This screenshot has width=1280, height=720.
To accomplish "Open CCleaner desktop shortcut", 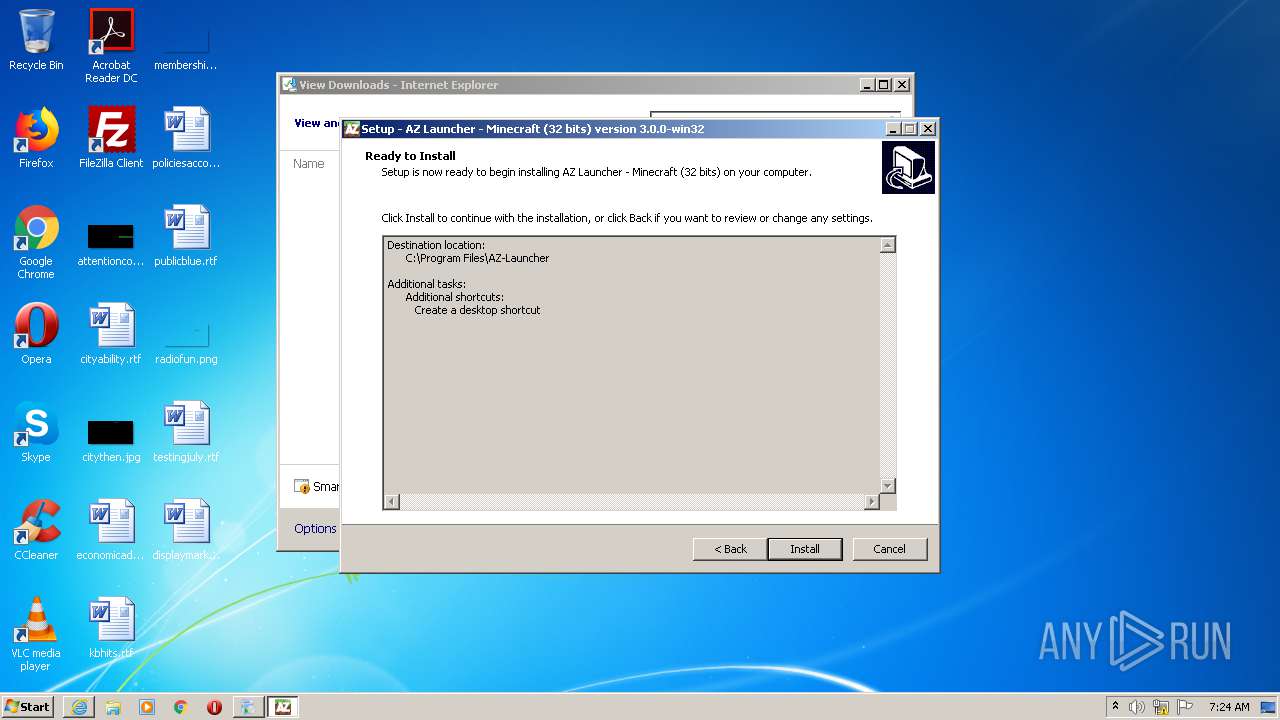I will (x=36, y=530).
